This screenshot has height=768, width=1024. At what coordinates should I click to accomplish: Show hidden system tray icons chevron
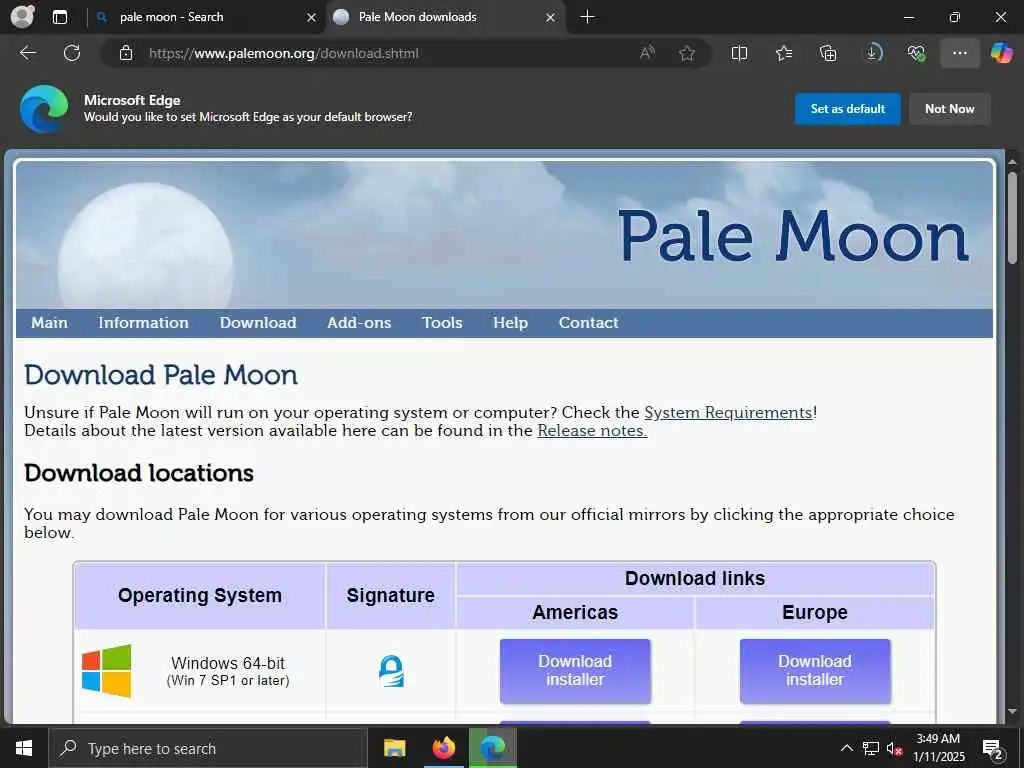coord(846,748)
